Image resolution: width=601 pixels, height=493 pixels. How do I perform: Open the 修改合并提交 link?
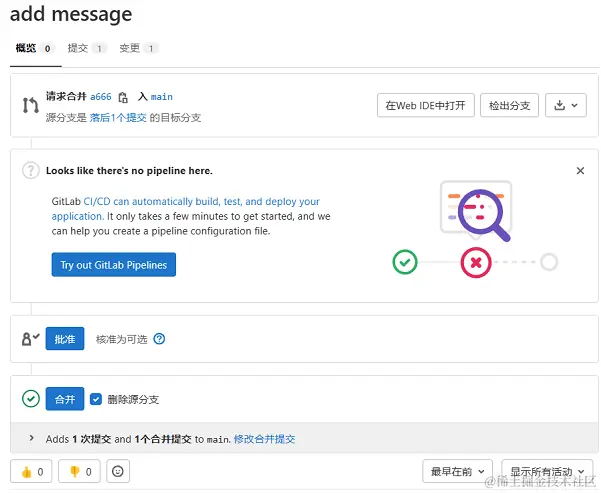(264, 439)
